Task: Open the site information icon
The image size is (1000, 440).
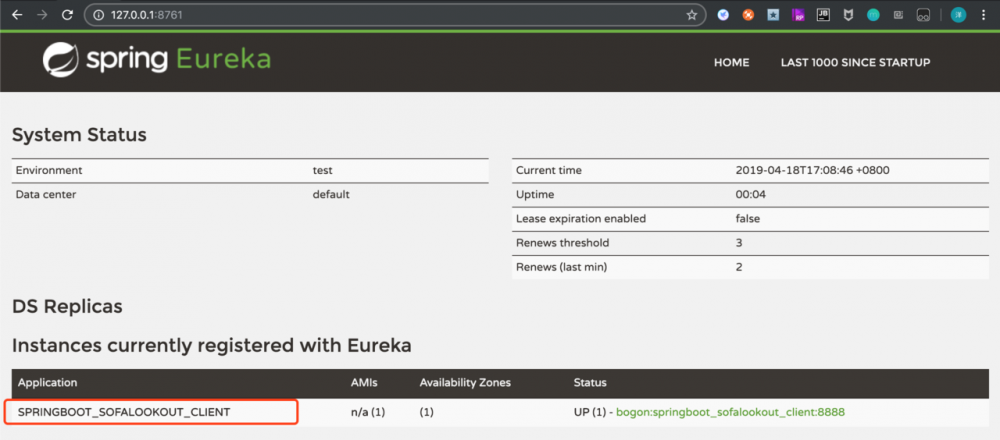Action: (100, 15)
